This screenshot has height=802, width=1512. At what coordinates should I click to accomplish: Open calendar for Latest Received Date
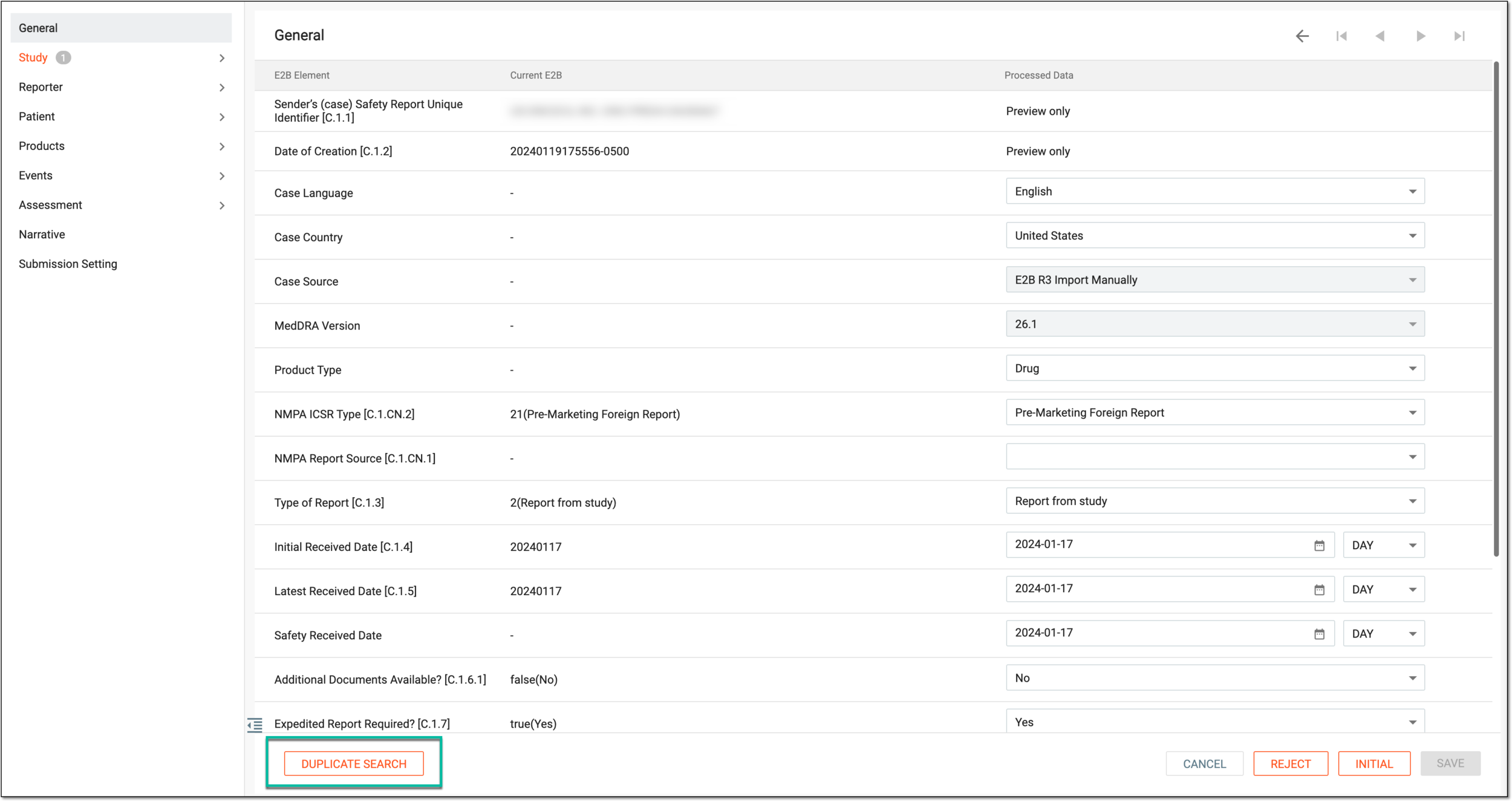click(1319, 590)
